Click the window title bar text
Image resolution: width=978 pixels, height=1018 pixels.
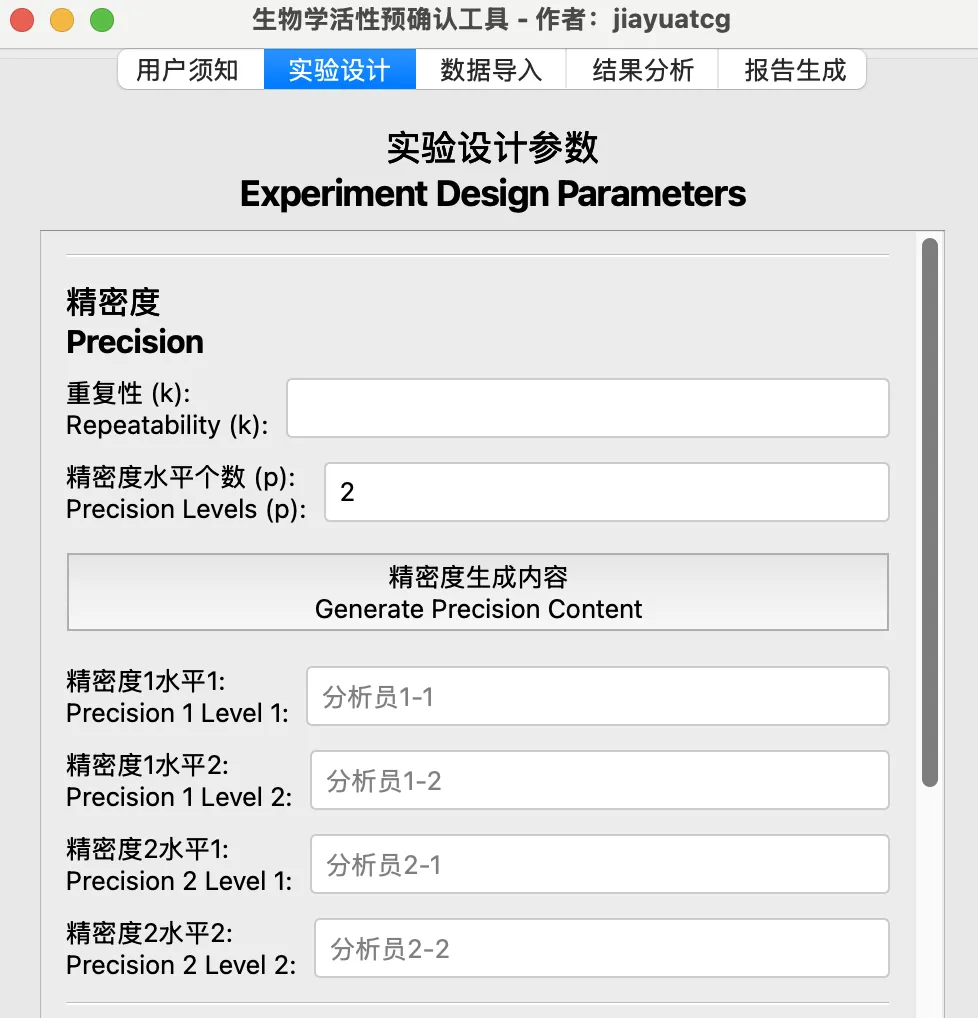point(490,20)
